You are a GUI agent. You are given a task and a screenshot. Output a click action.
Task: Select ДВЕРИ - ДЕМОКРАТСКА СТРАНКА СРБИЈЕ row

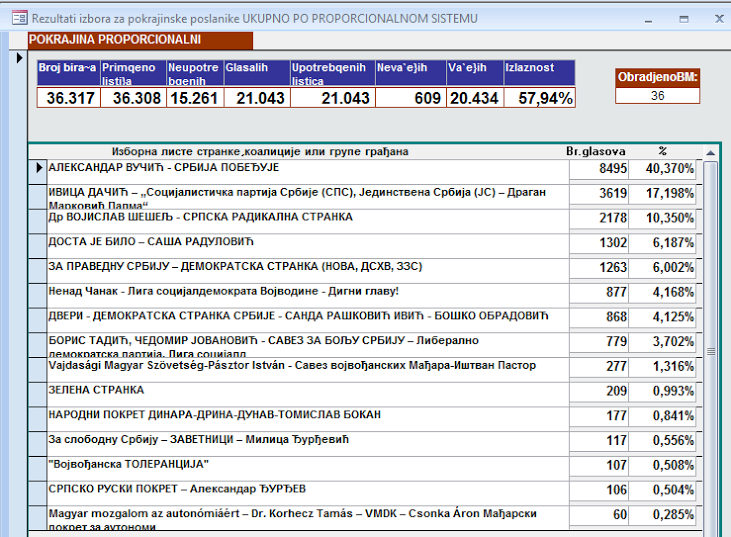click(x=308, y=320)
